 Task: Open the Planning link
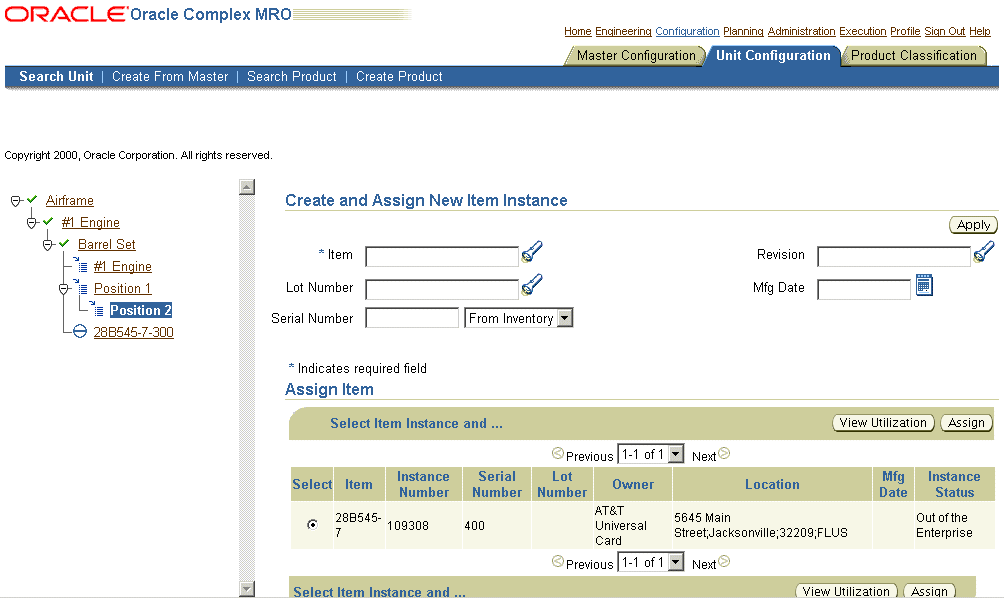point(743,31)
